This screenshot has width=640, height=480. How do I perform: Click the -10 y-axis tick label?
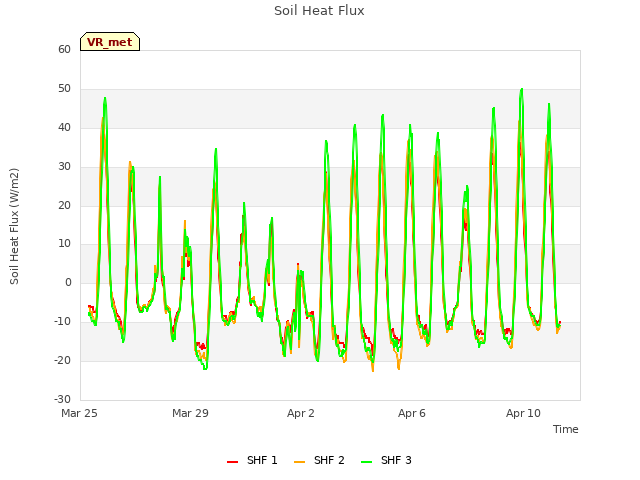pos(62,322)
